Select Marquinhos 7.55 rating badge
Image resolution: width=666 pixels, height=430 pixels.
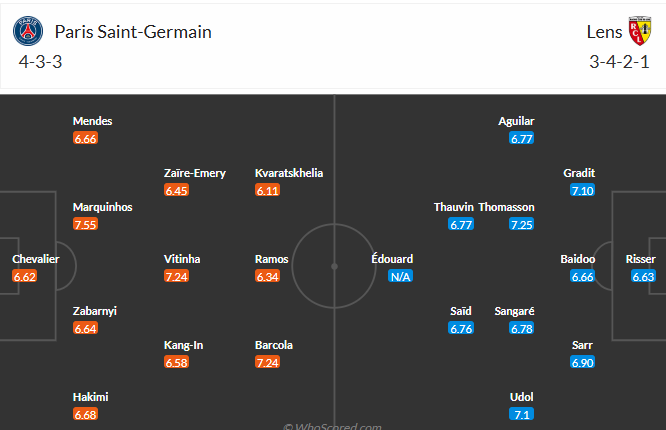click(x=85, y=224)
